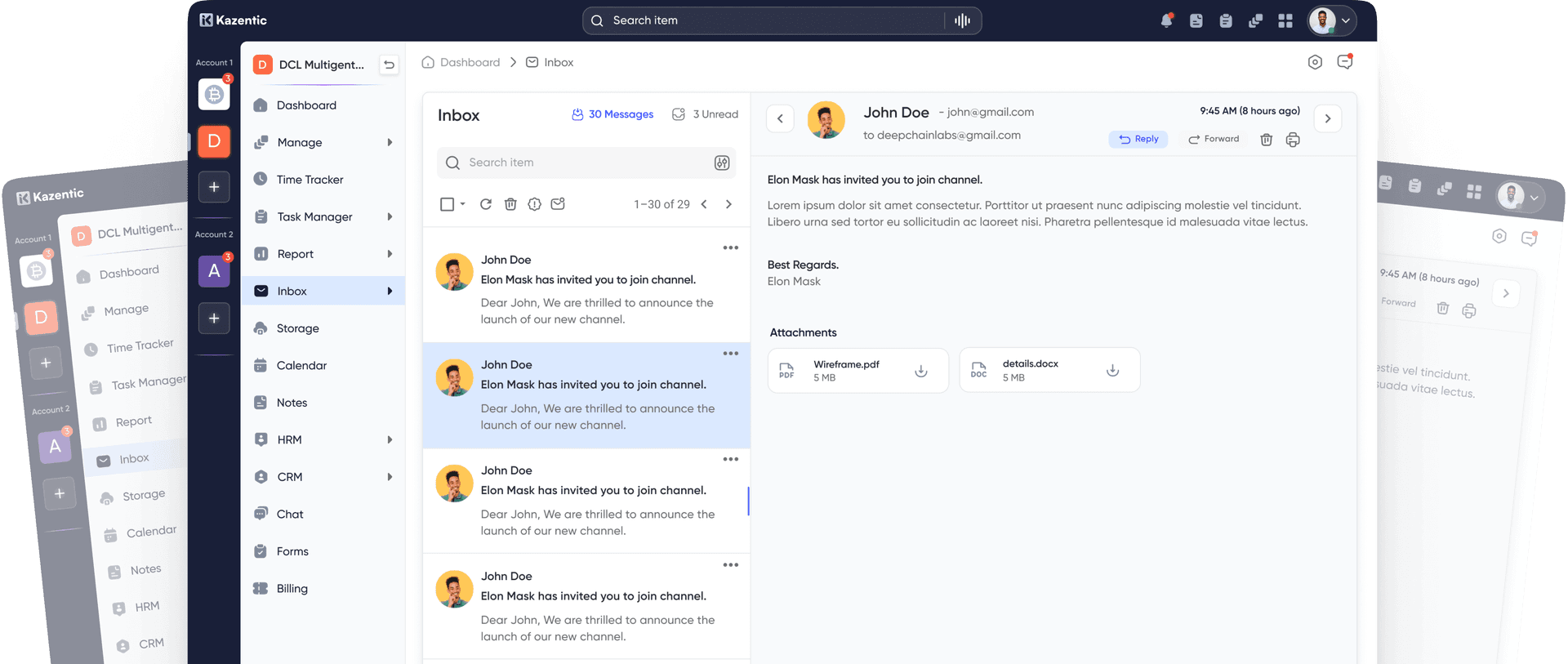The width and height of the screenshot is (1568, 664).
Task: Open the filter icon in inbox search
Action: 722,163
